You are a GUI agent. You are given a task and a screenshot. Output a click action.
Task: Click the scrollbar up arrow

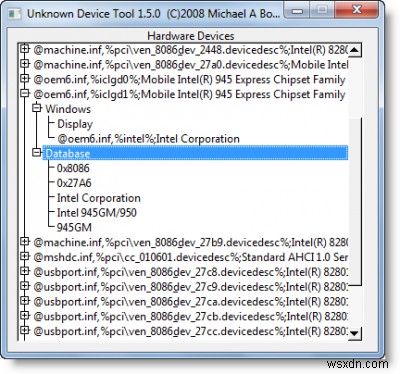coord(354,50)
